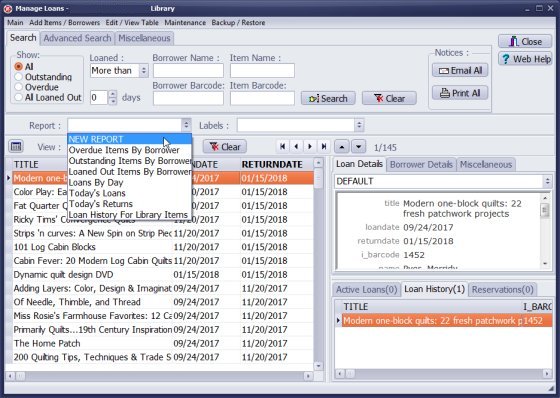Click the Borrower Name input field
Image resolution: width=560 pixels, height=398 pixels.
click(188, 71)
